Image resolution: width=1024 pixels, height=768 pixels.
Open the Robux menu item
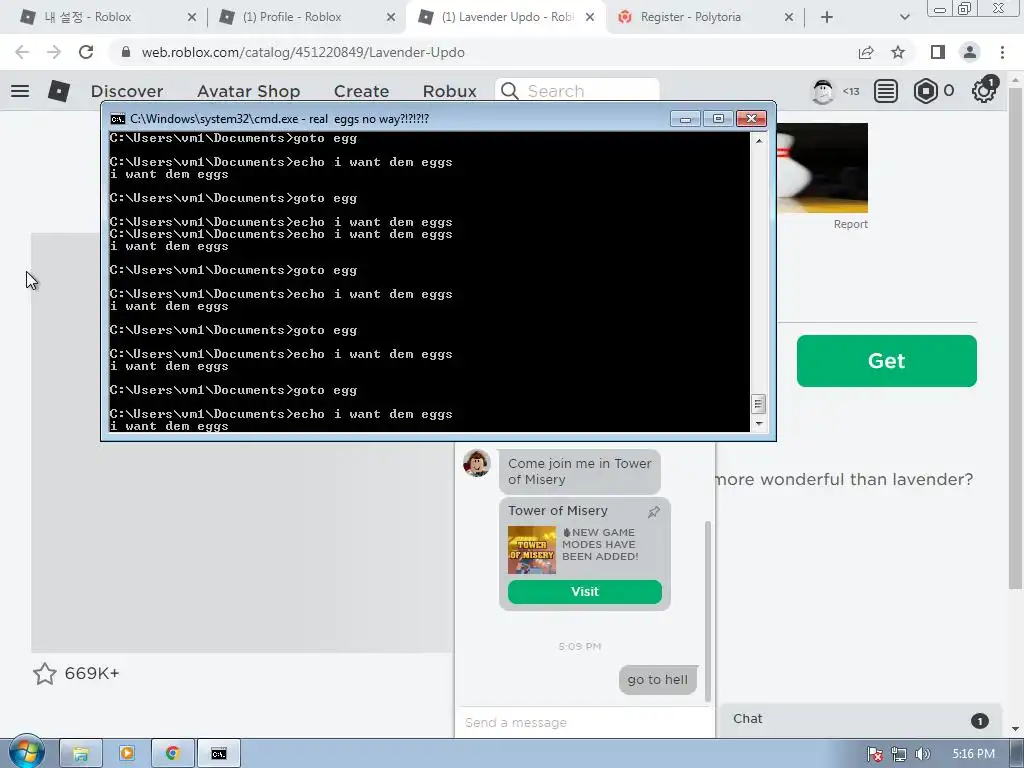point(449,91)
